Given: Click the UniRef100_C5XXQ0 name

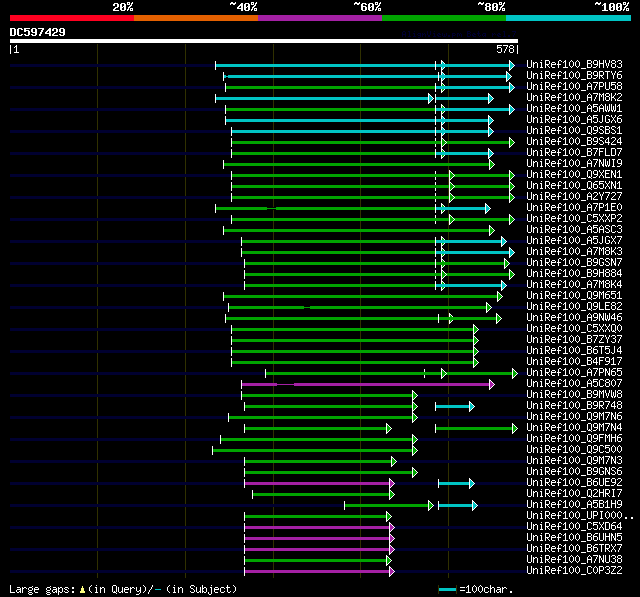Looking at the screenshot, I should point(574,329).
